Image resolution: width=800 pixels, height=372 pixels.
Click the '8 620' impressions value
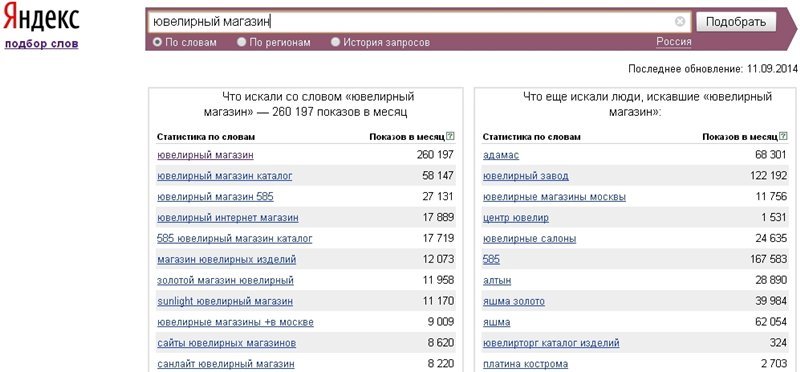tap(441, 343)
